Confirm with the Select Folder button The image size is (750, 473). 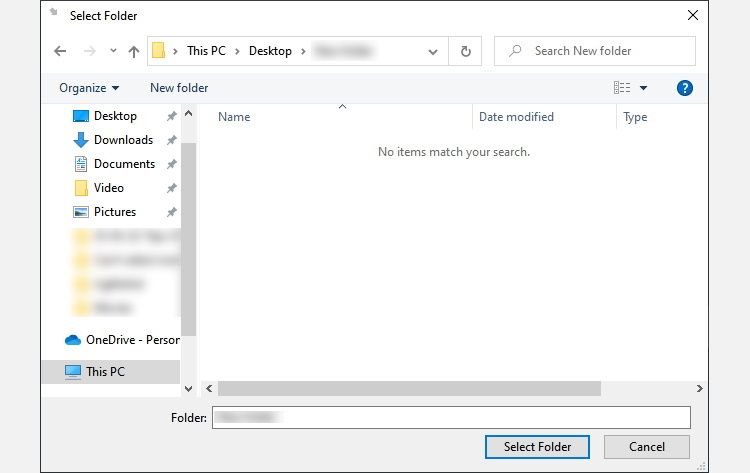pos(537,447)
